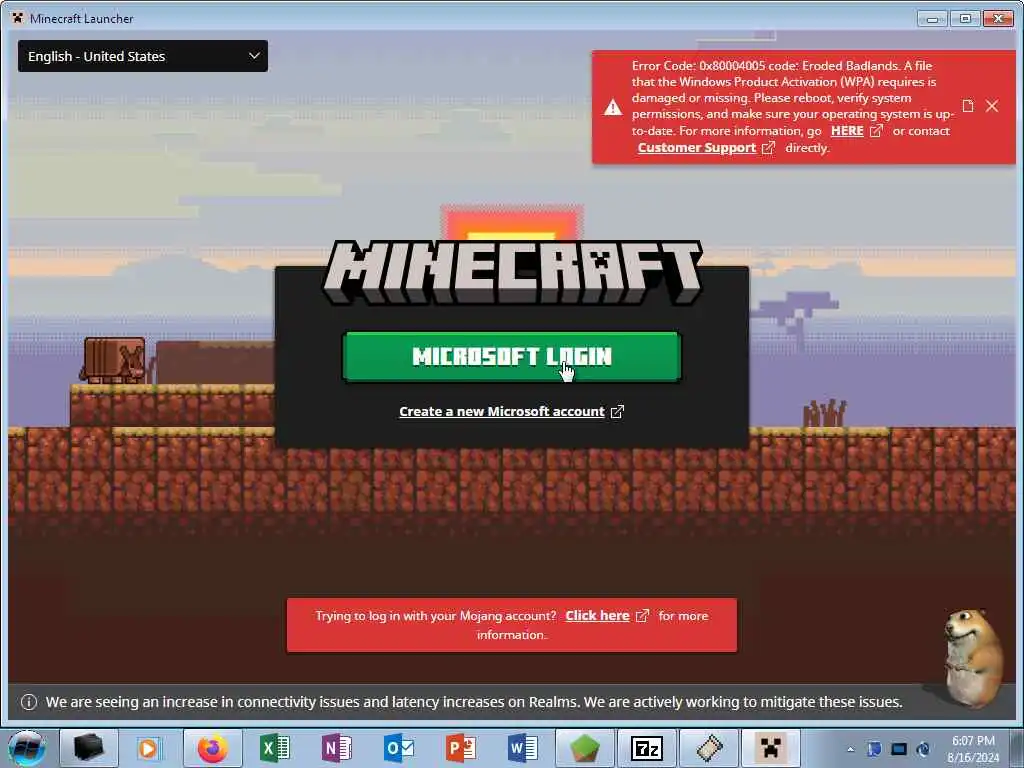Viewport: 1024px width, 768px height.
Task: Open Click here link for Mojang account
Action: point(597,616)
